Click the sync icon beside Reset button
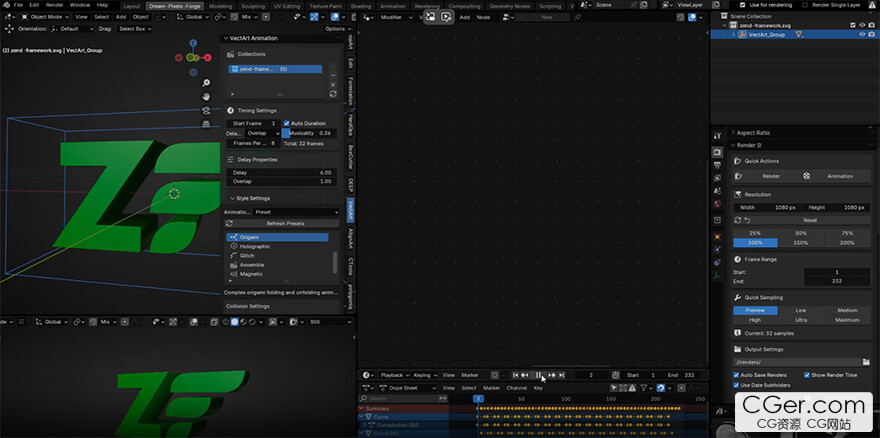 pos(738,220)
